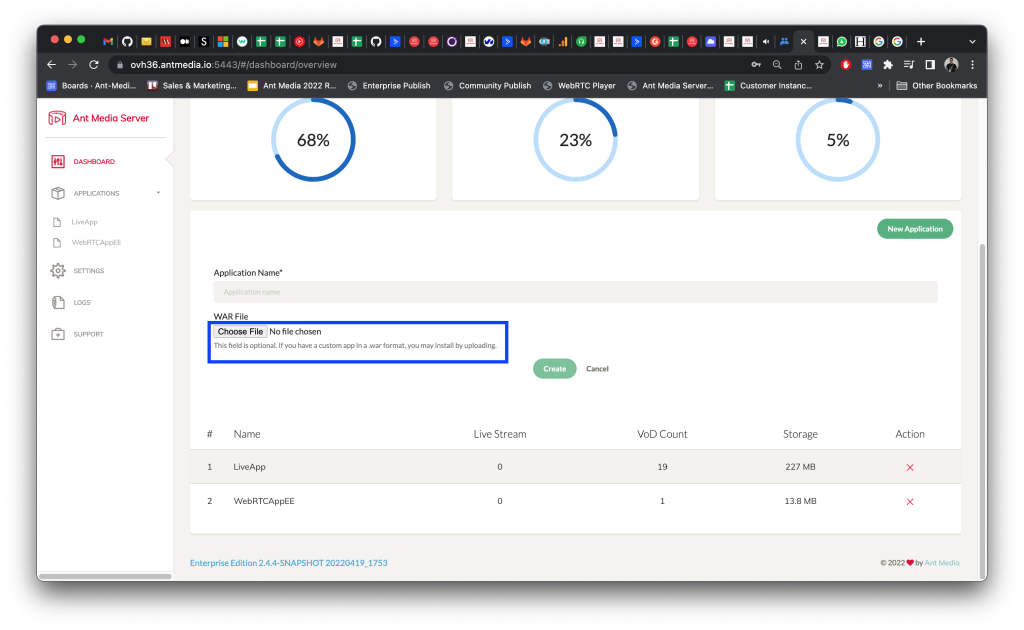Click the 5% usage gauge
Image resolution: width=1024 pixels, height=630 pixels.
[838, 140]
